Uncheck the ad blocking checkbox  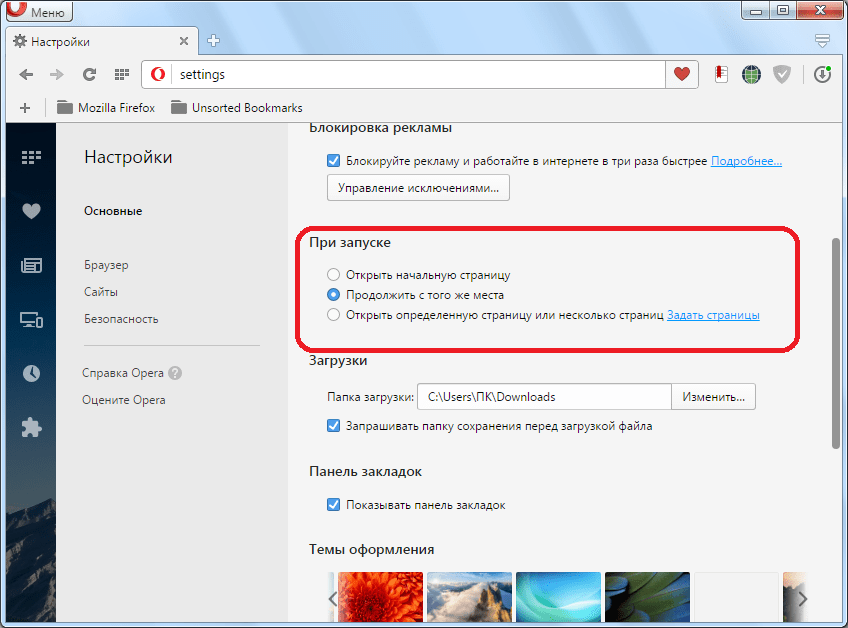tap(334, 160)
